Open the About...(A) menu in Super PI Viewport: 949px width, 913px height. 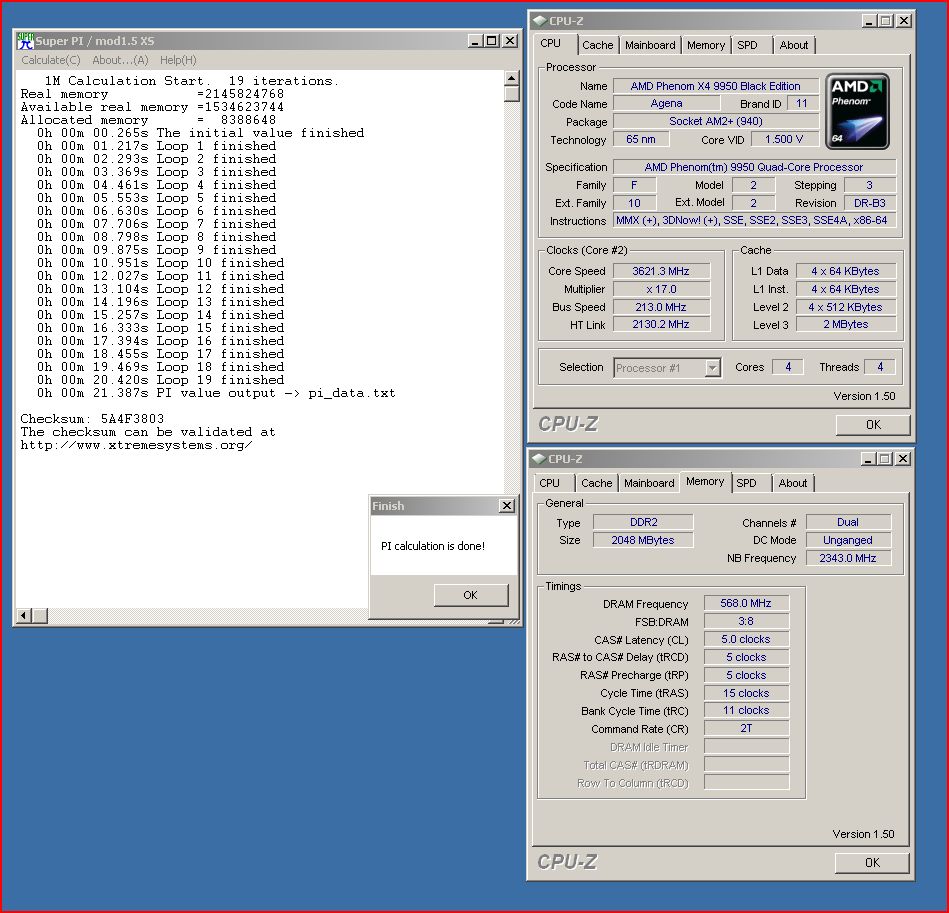click(x=120, y=60)
